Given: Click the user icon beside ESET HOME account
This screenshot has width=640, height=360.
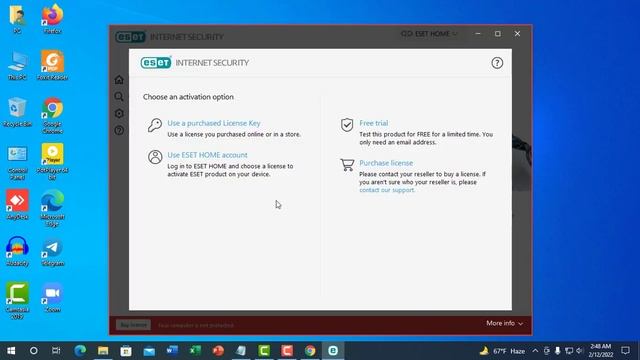Looking at the screenshot, I should tap(155, 157).
